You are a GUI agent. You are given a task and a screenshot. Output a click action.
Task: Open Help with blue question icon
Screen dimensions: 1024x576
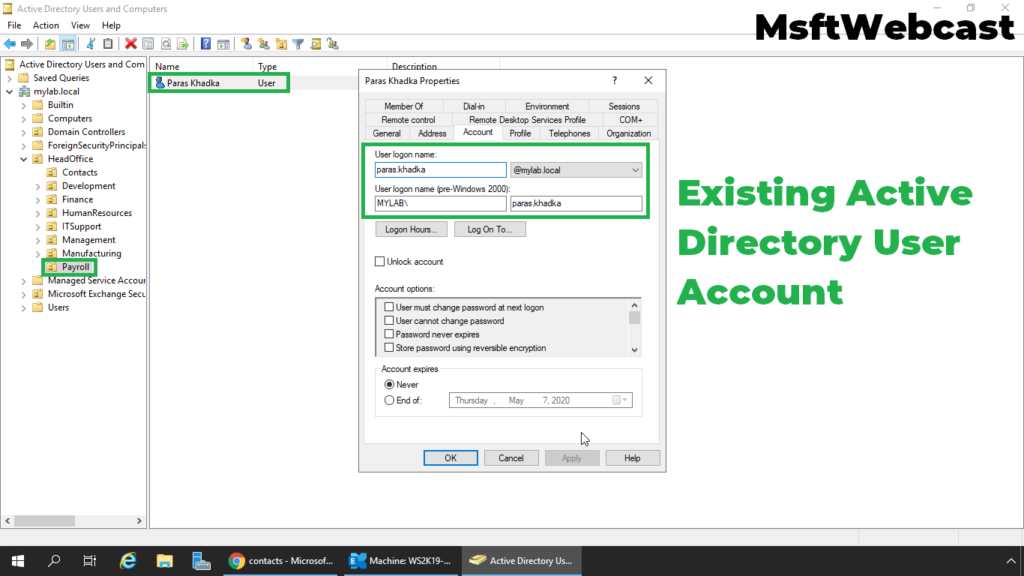point(206,44)
